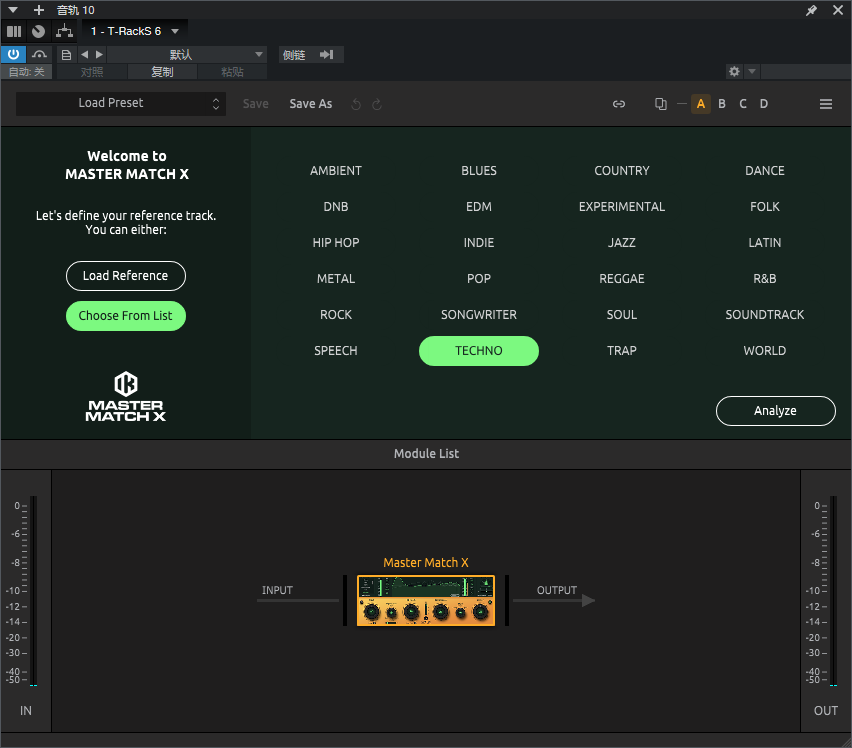
Task: Click the compare headphone-arc icon
Action: (39, 54)
